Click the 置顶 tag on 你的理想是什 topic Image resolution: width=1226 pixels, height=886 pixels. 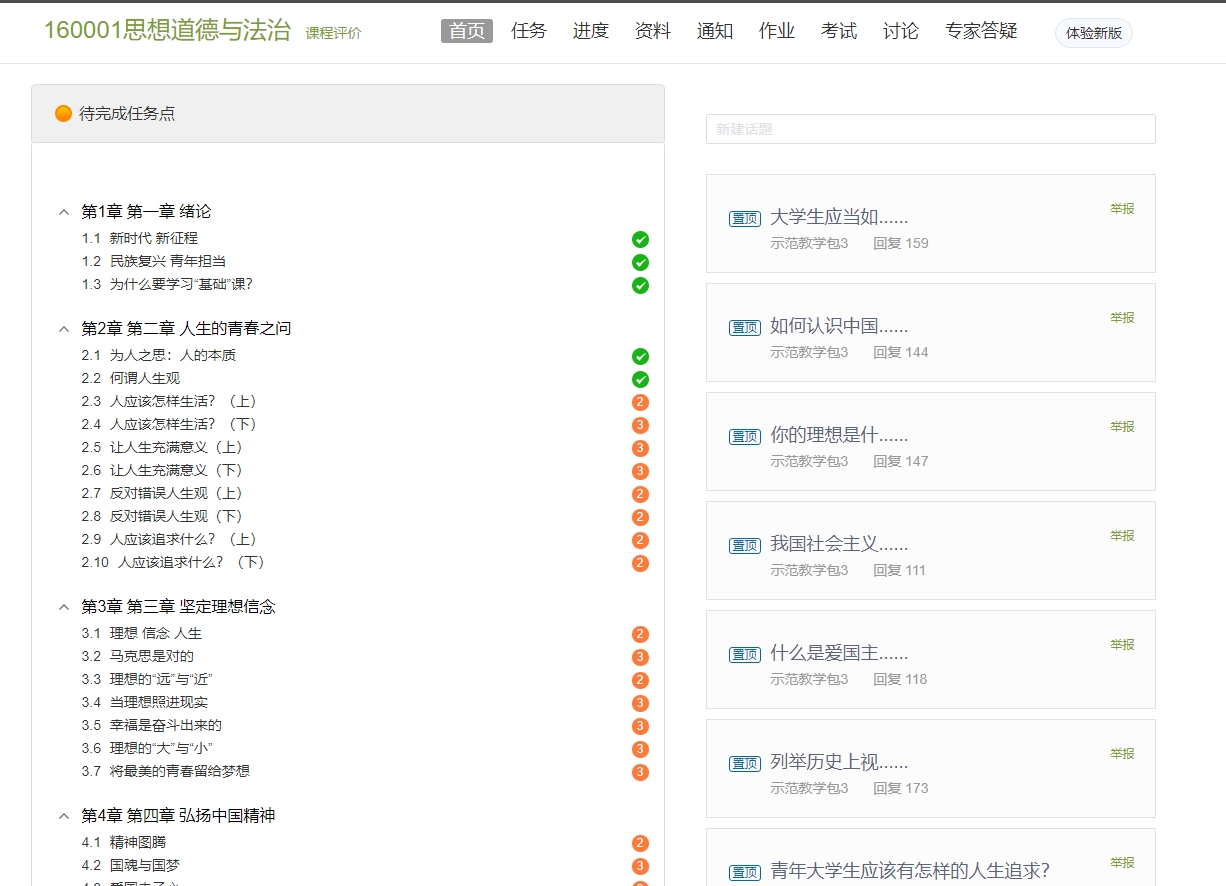pyautogui.click(x=745, y=437)
